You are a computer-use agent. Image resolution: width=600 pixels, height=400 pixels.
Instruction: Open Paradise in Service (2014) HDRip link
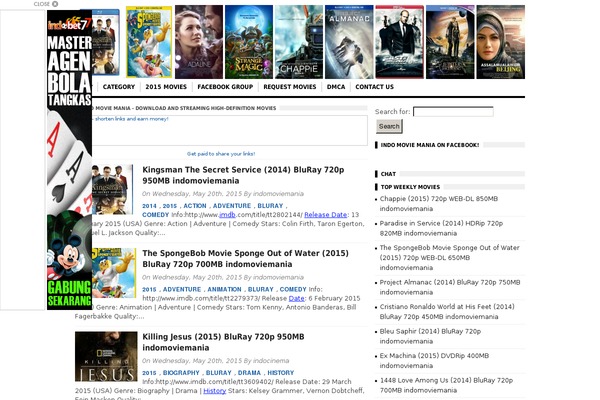click(x=441, y=228)
